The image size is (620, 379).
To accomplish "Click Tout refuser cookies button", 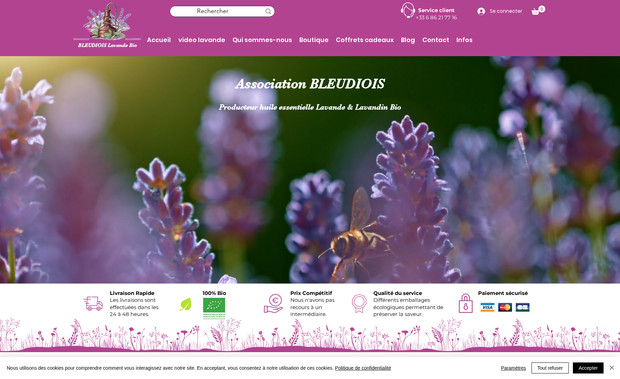I will (550, 368).
